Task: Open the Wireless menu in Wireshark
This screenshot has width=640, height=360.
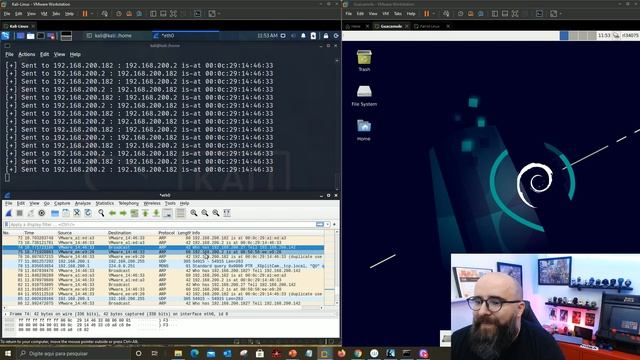Action: [x=152, y=203]
